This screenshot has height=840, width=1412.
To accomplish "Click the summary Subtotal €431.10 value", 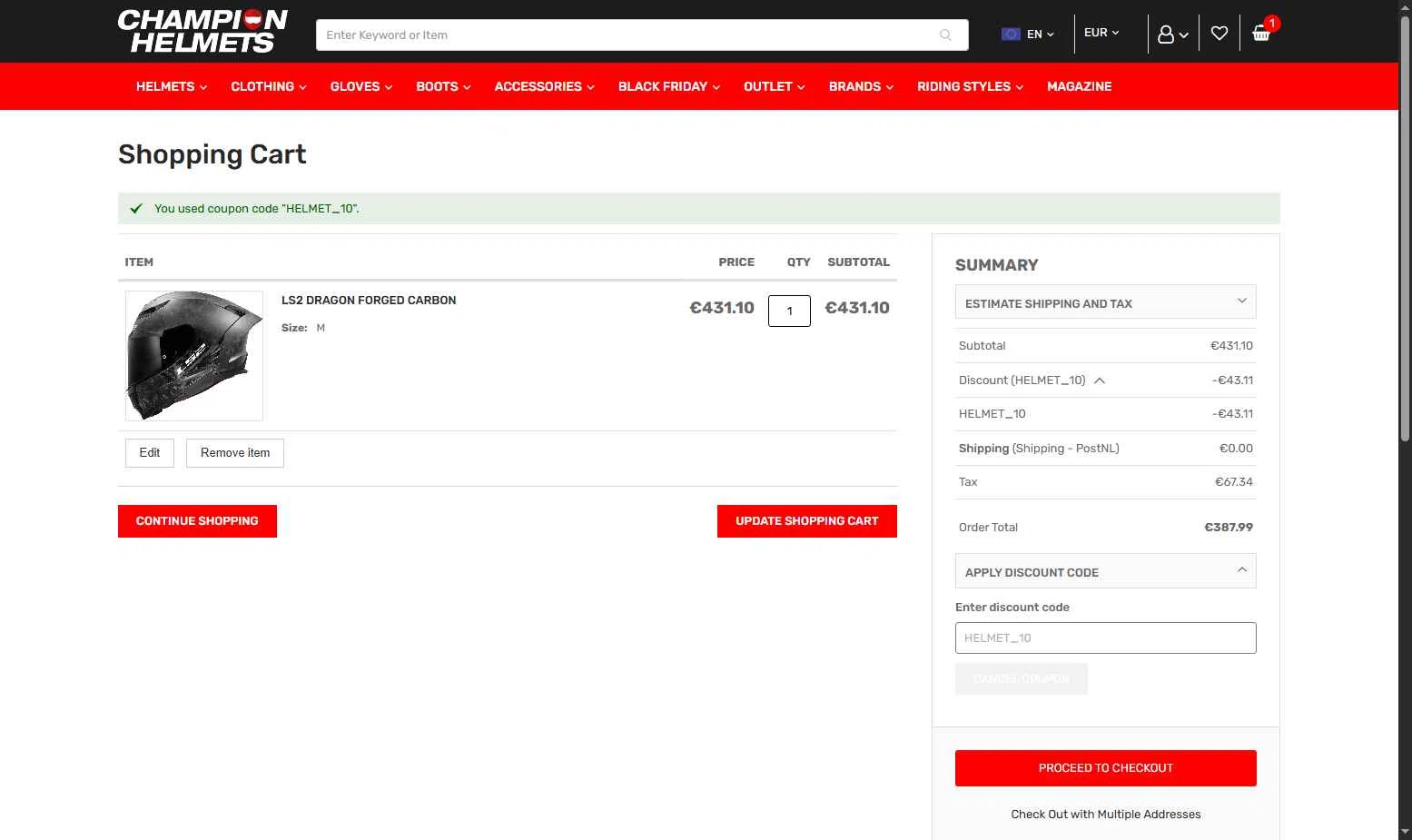I will point(1231,346).
